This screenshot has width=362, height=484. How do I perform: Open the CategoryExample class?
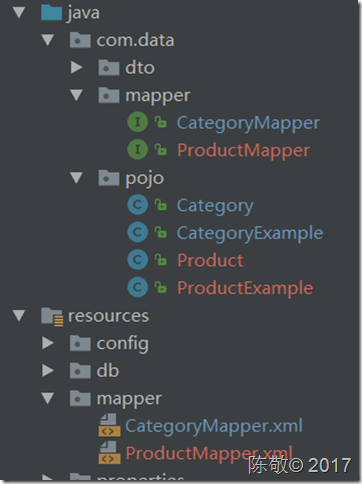(x=250, y=233)
